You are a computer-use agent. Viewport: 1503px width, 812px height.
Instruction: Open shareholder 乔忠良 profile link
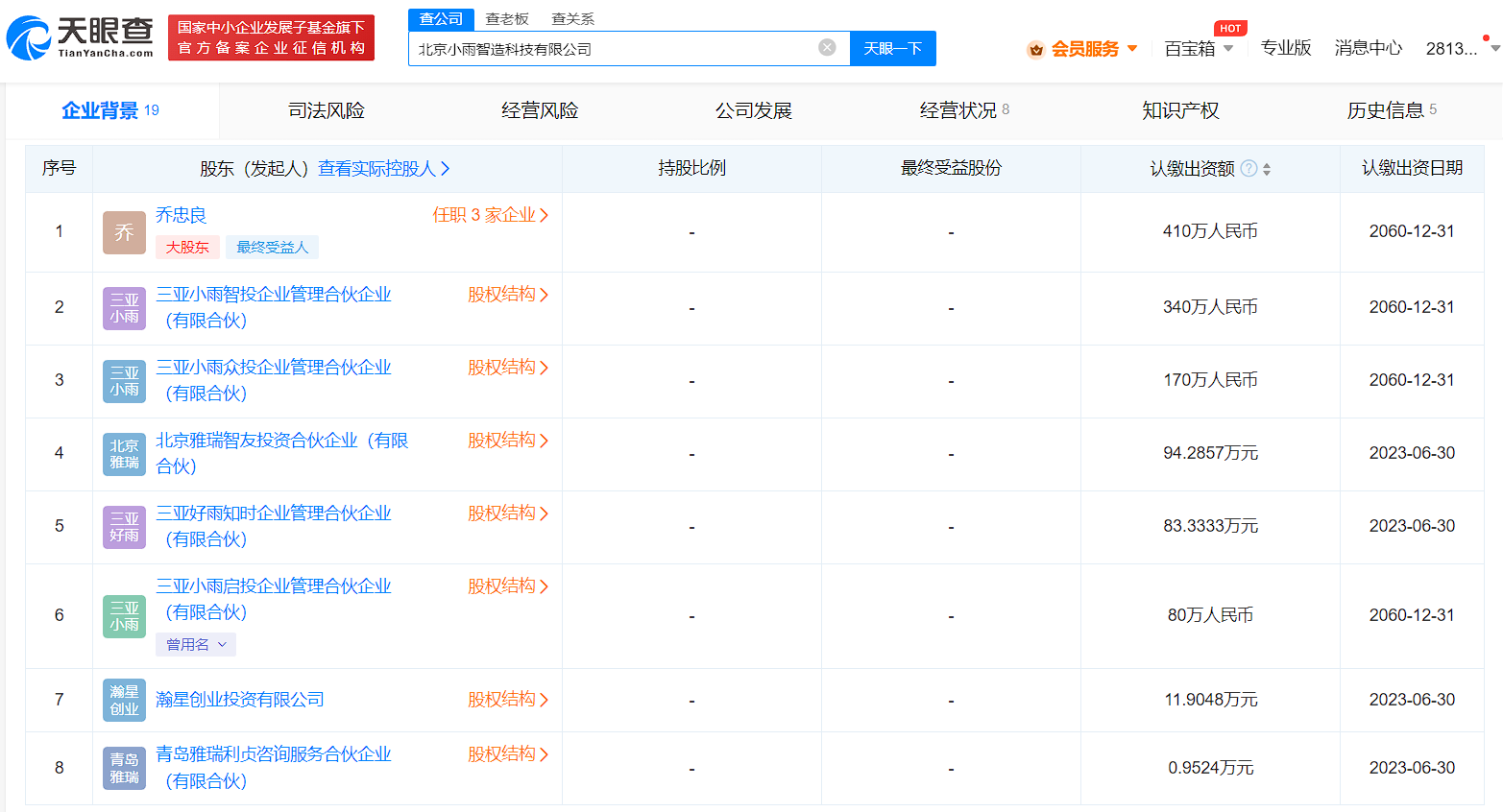pyautogui.click(x=182, y=215)
